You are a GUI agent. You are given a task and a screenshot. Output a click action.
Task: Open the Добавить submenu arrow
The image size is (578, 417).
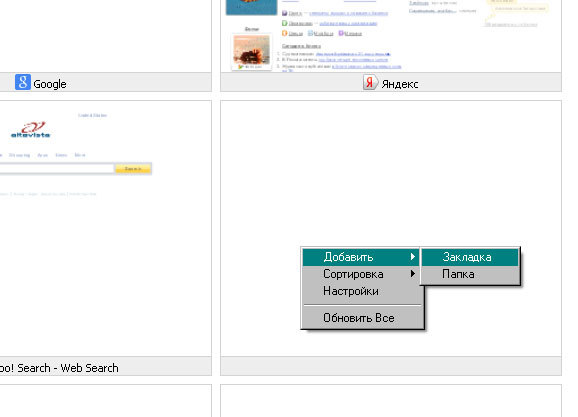(x=413, y=257)
